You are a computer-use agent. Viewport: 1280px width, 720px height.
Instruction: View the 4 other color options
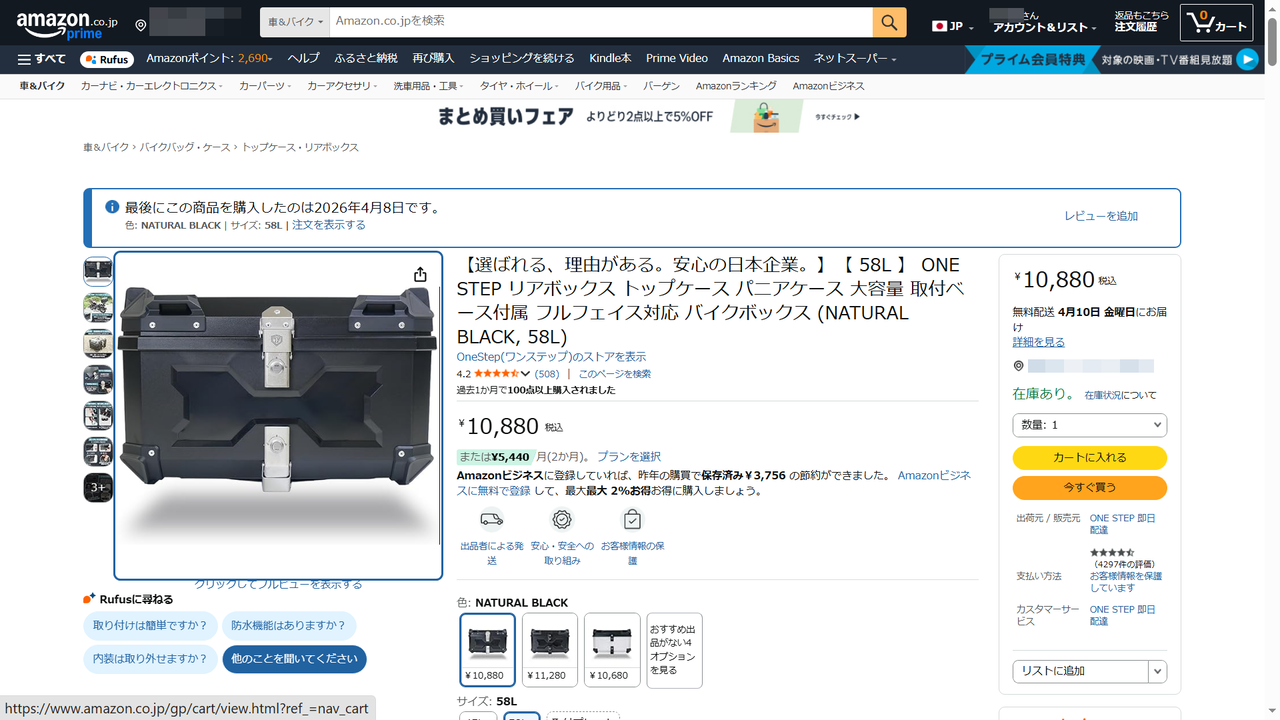pos(674,650)
